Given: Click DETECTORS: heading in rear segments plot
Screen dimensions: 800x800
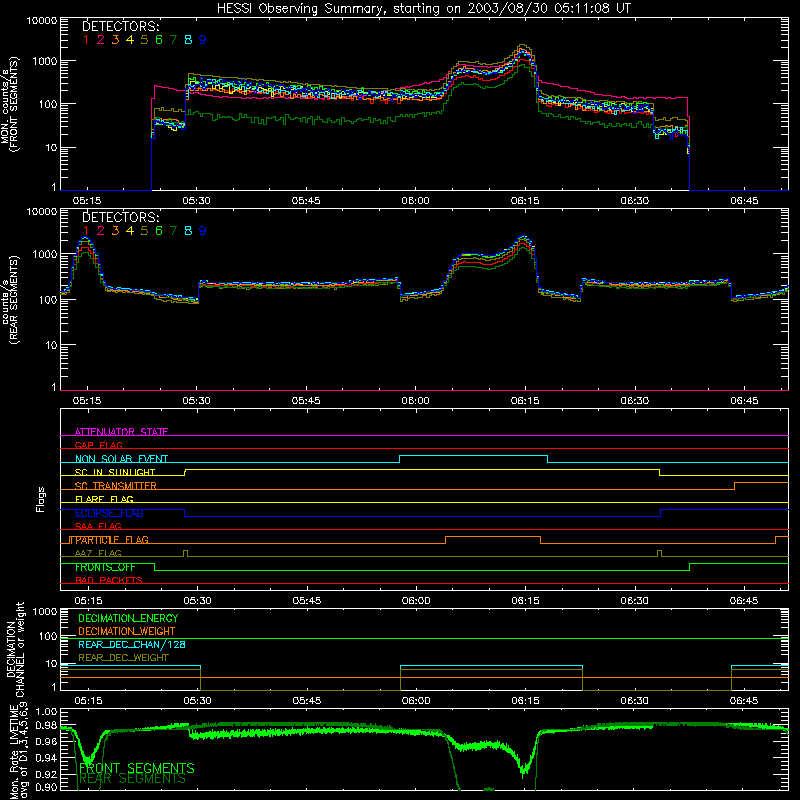Looking at the screenshot, I should 121,217.
